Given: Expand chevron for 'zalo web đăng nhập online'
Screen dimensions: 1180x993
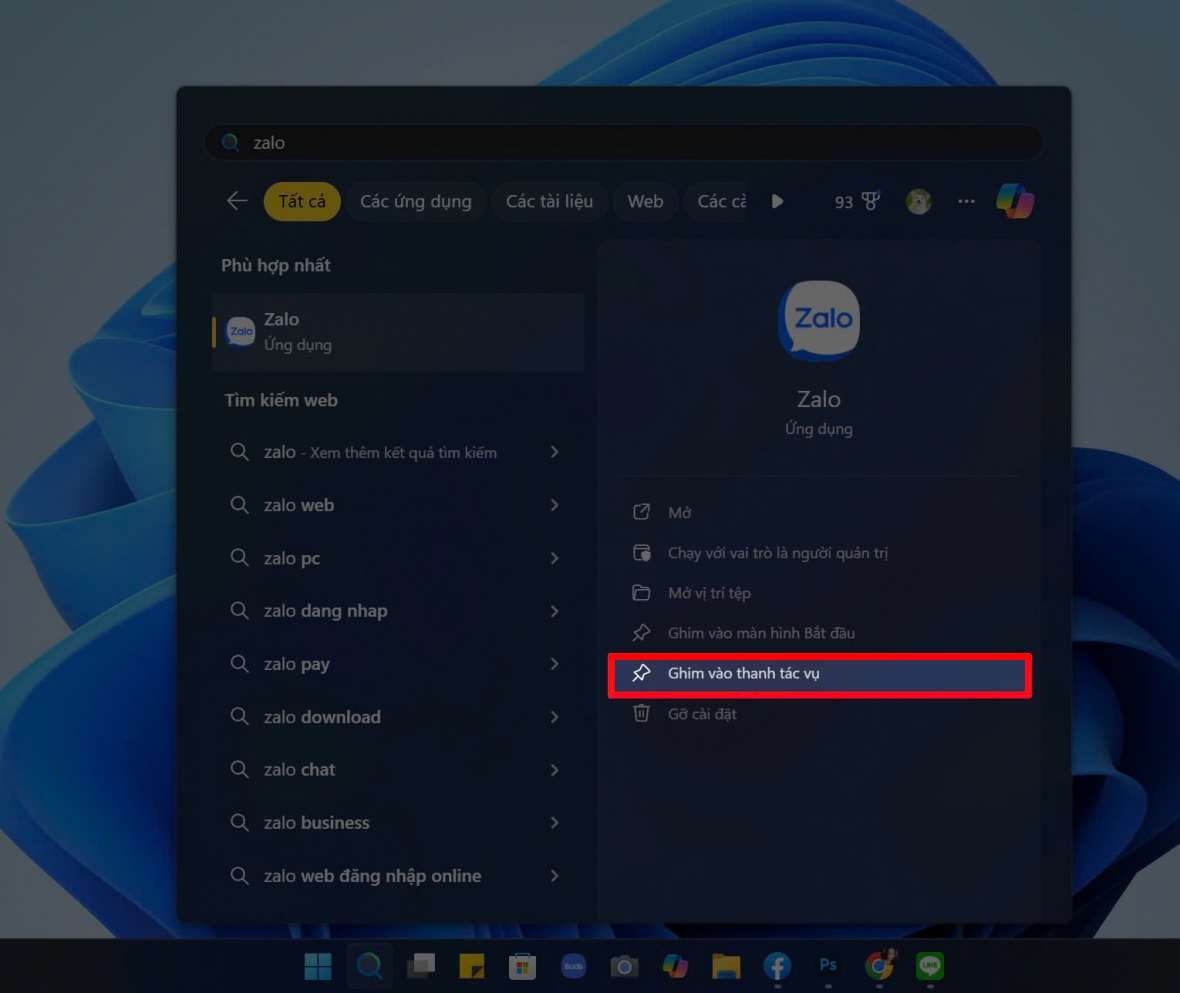Looking at the screenshot, I should pos(555,876).
